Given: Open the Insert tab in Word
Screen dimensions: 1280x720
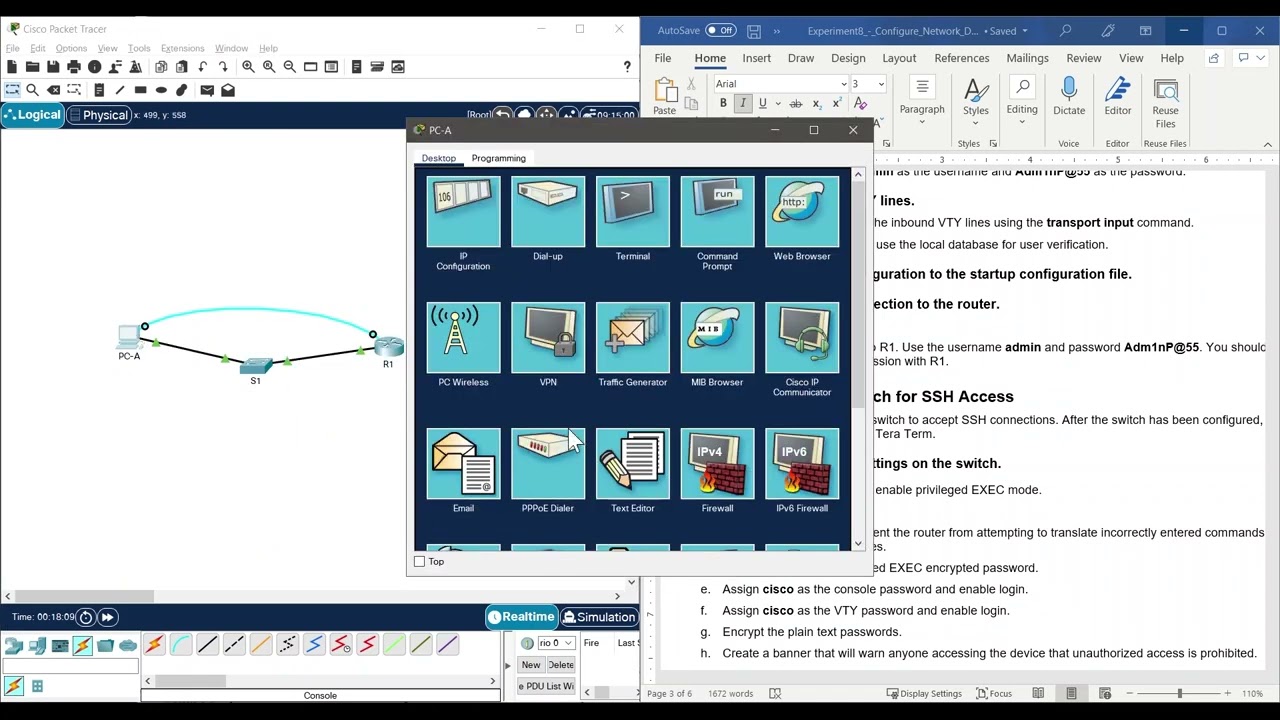Looking at the screenshot, I should pos(756,58).
